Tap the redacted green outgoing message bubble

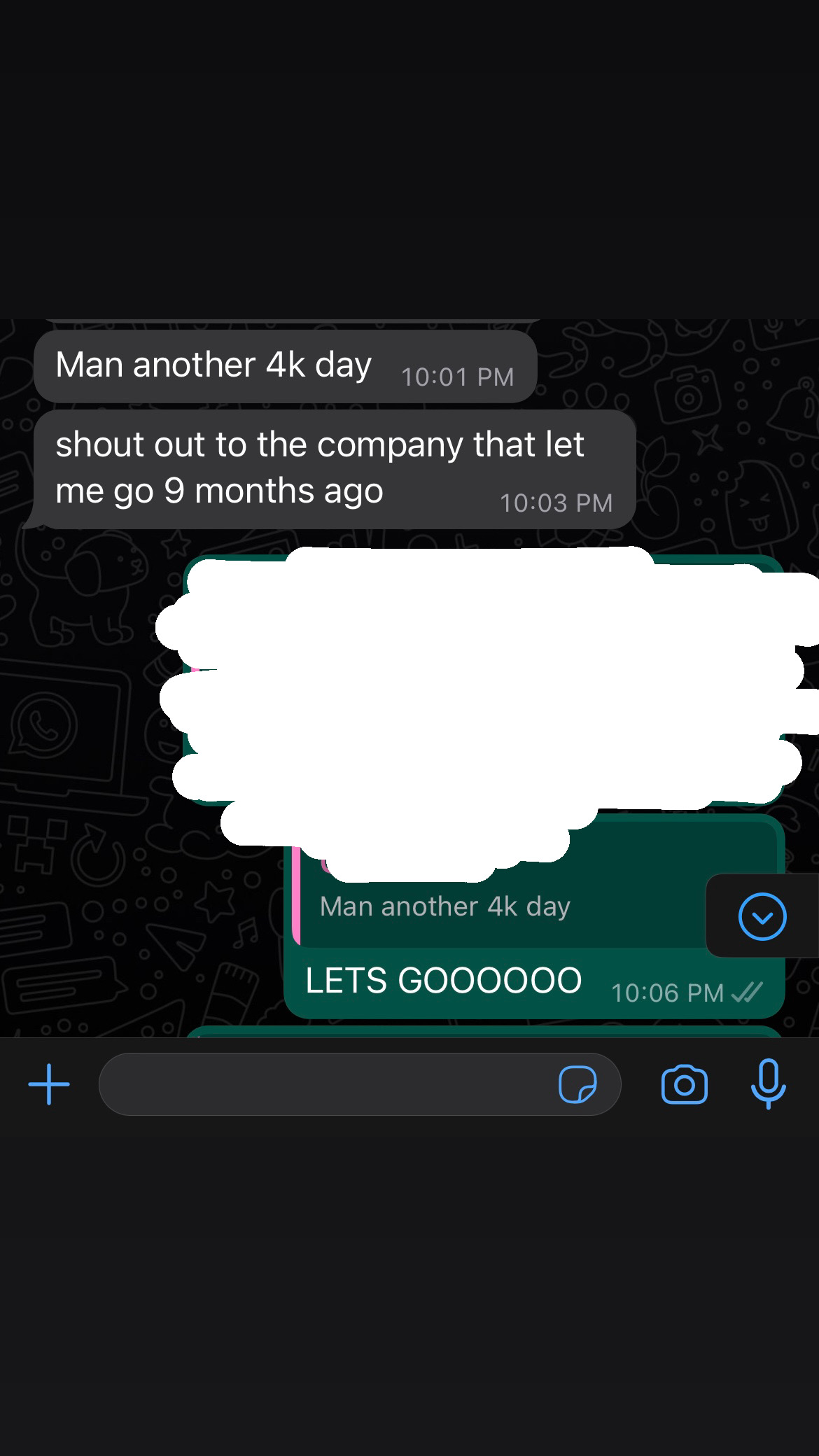point(483,679)
